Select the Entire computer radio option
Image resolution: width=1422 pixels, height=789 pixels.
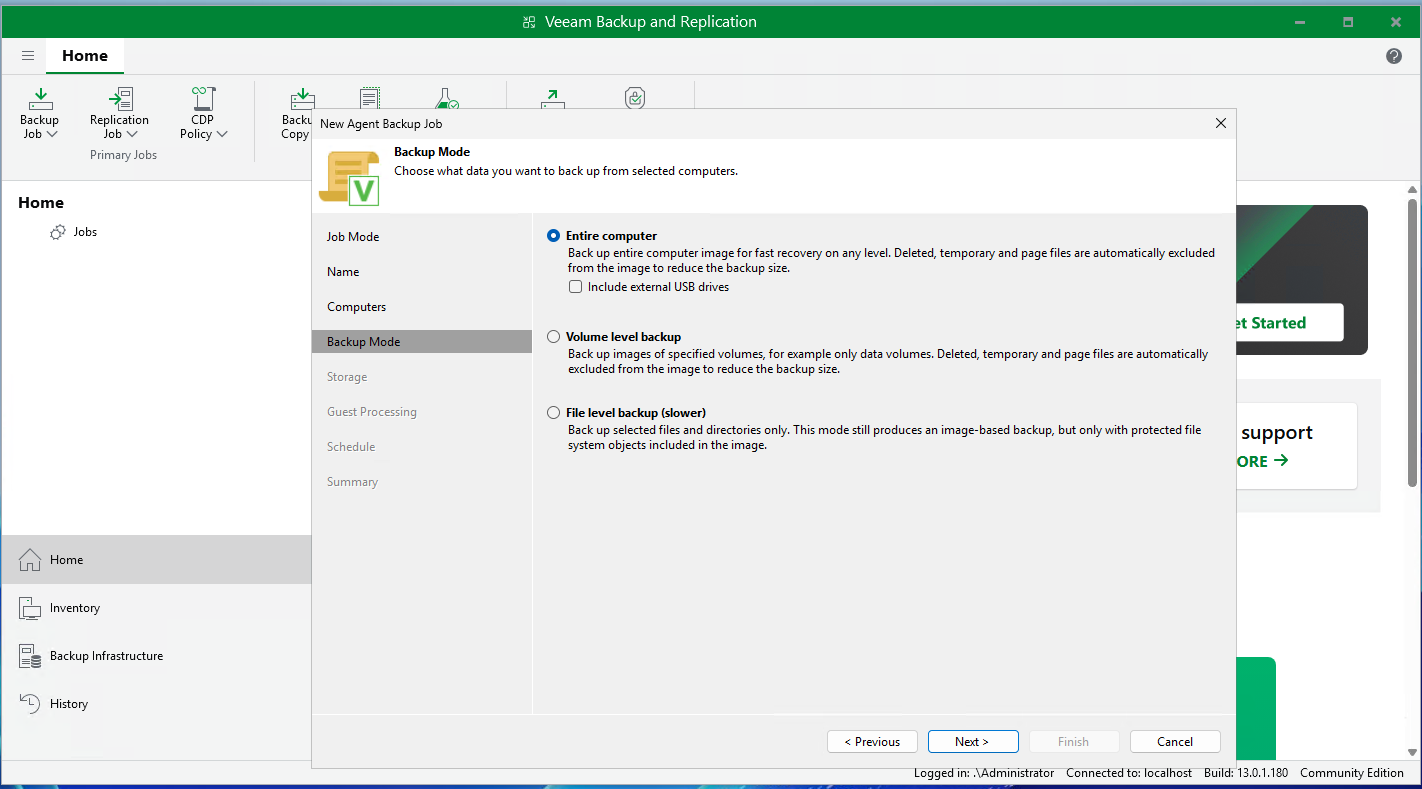(x=554, y=236)
